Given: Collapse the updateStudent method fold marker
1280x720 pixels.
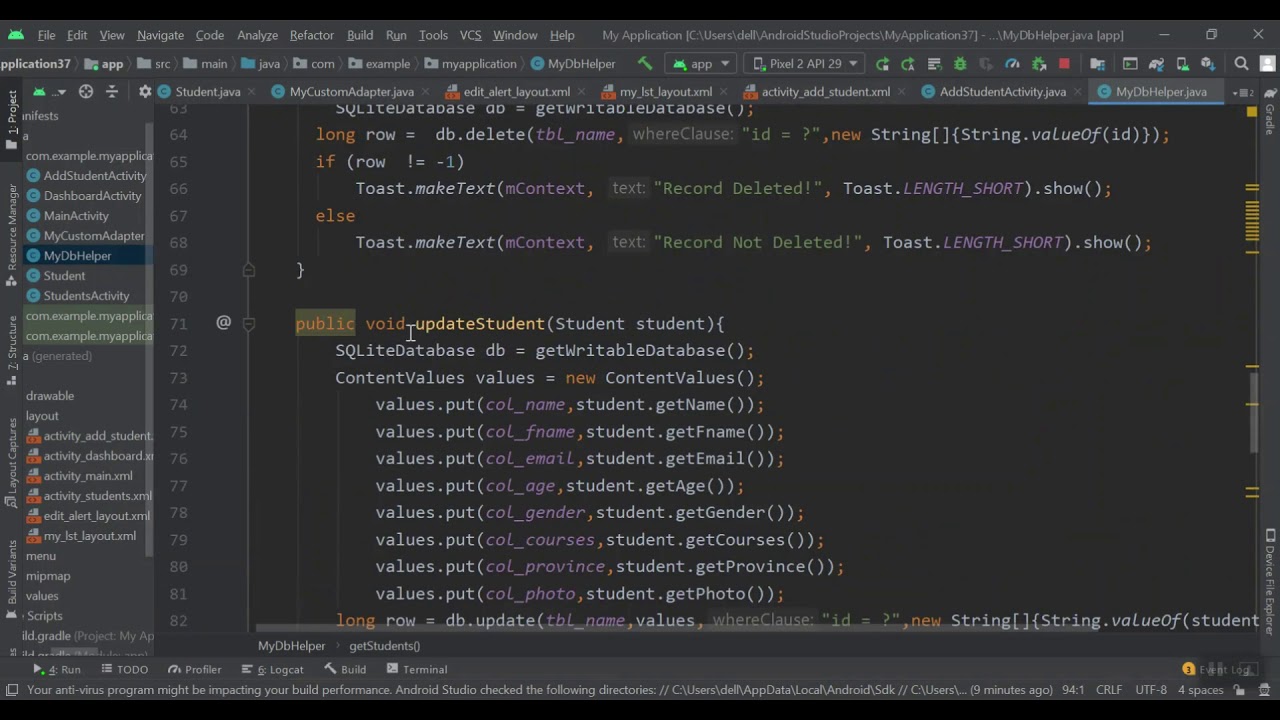Looking at the screenshot, I should 249,323.
